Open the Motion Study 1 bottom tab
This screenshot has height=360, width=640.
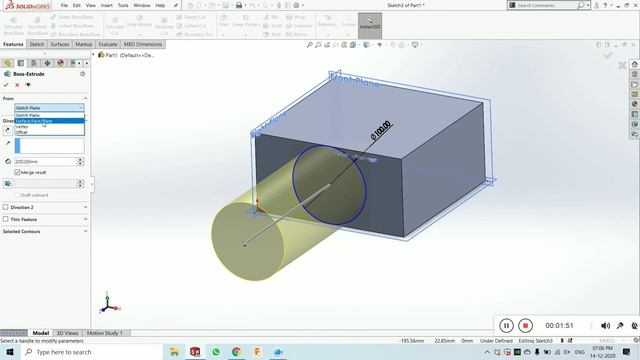[x=104, y=333]
